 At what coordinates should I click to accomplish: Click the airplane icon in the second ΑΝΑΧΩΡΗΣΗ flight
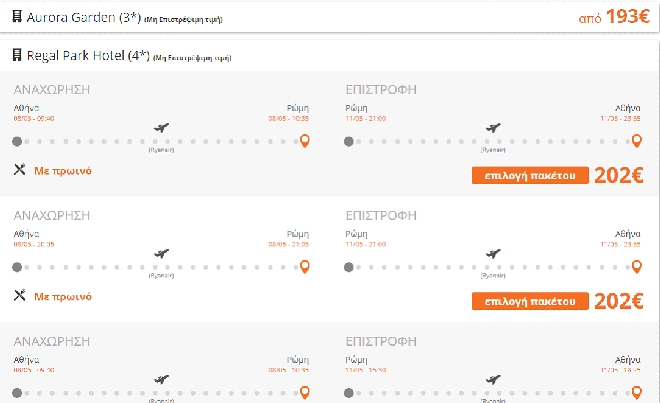pyautogui.click(x=162, y=254)
